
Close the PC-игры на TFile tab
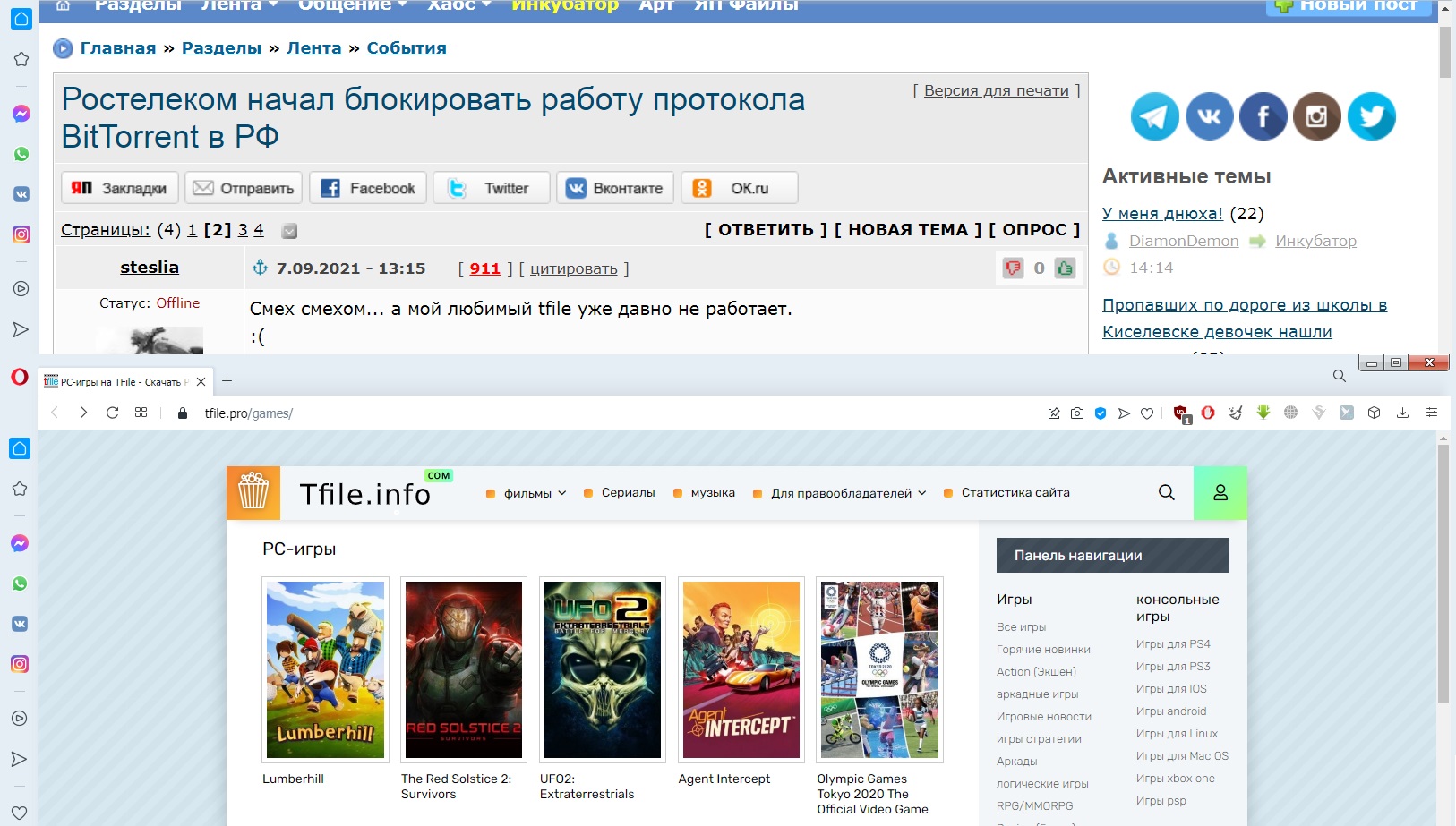coord(201,381)
